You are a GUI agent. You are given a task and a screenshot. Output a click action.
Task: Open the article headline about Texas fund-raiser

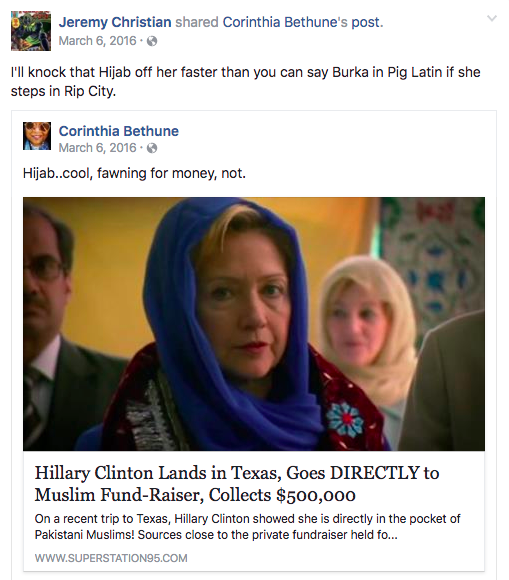point(237,483)
